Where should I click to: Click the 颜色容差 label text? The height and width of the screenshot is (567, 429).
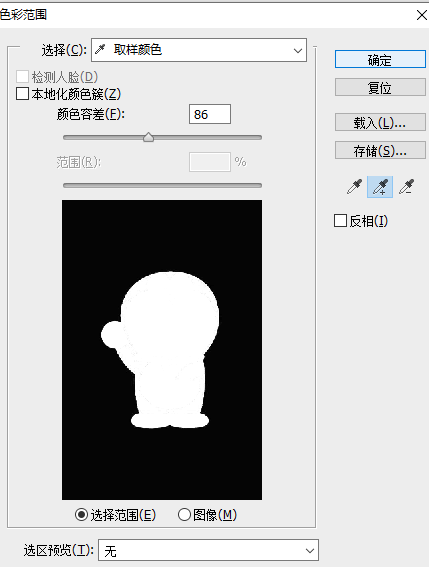click(x=91, y=114)
